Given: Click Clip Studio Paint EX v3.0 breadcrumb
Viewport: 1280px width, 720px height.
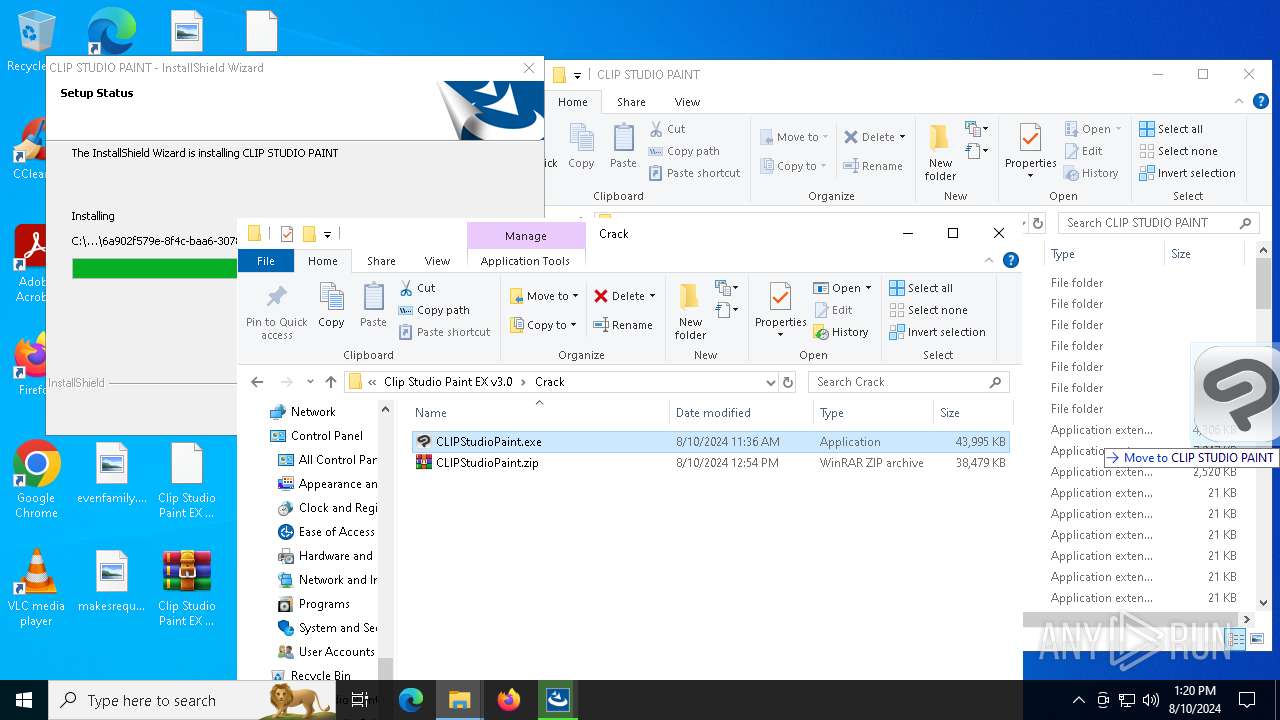Looking at the screenshot, I should 448,382.
